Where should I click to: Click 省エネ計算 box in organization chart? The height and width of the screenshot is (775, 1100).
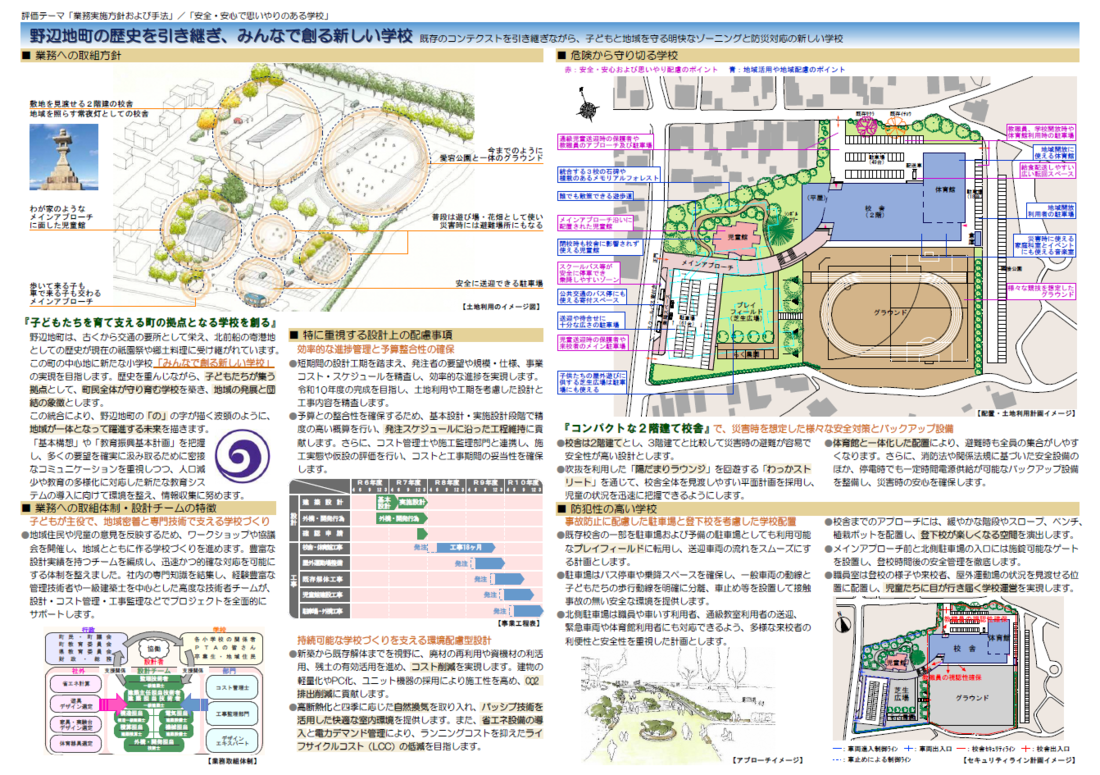(x=76, y=683)
